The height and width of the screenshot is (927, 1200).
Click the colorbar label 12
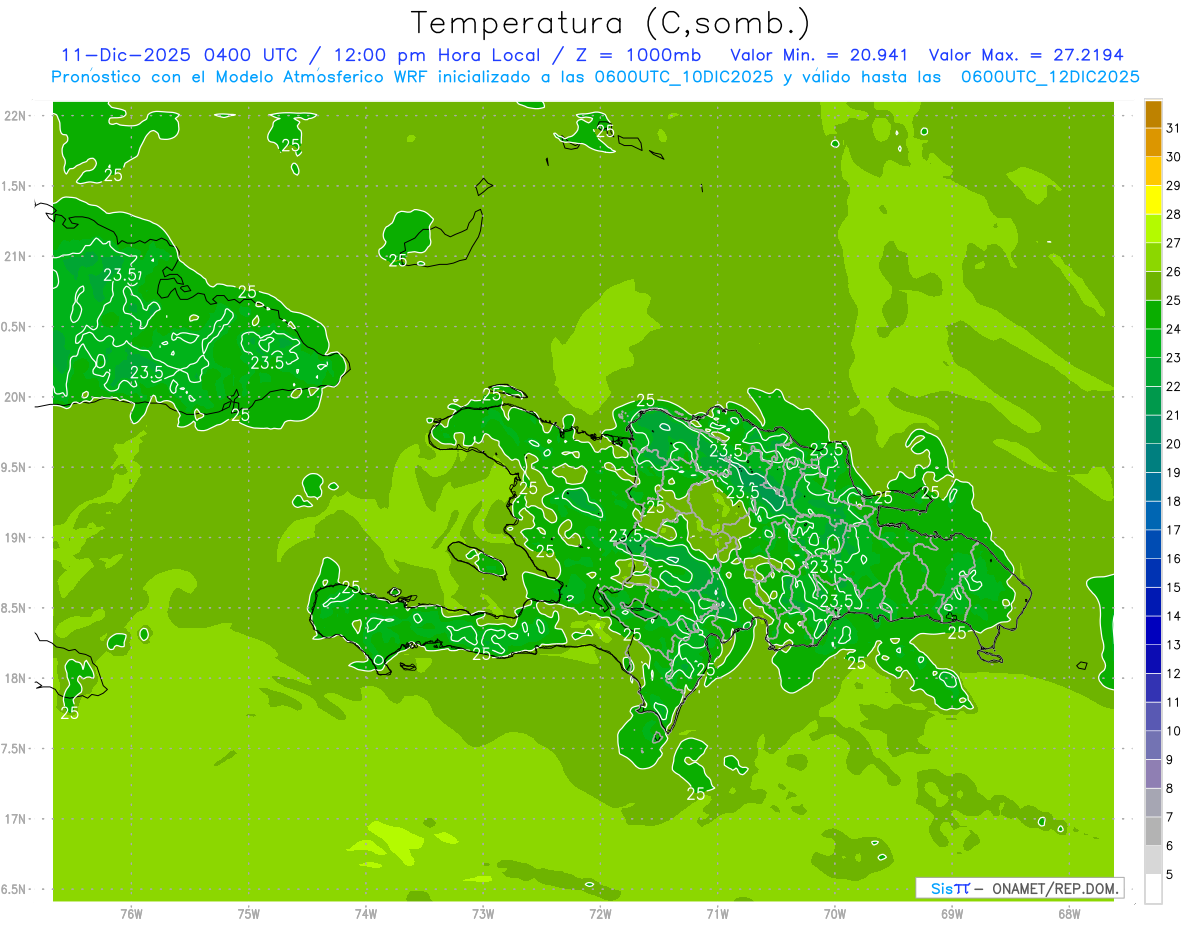click(x=1173, y=674)
